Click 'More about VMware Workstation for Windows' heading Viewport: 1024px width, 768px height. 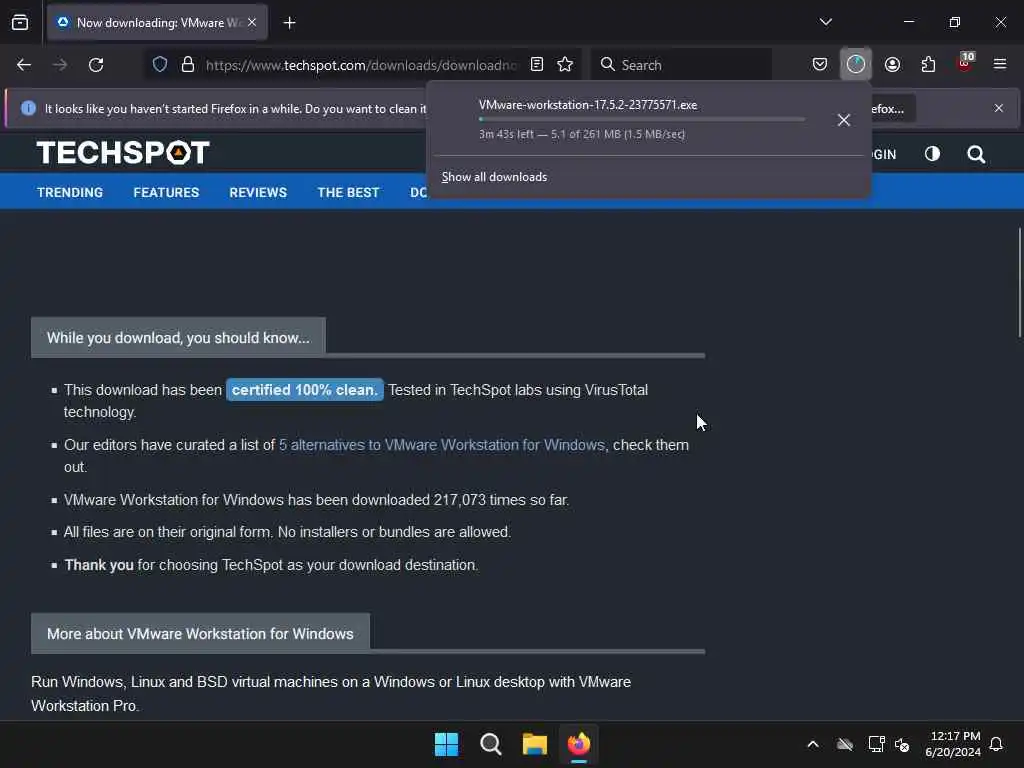click(200, 634)
